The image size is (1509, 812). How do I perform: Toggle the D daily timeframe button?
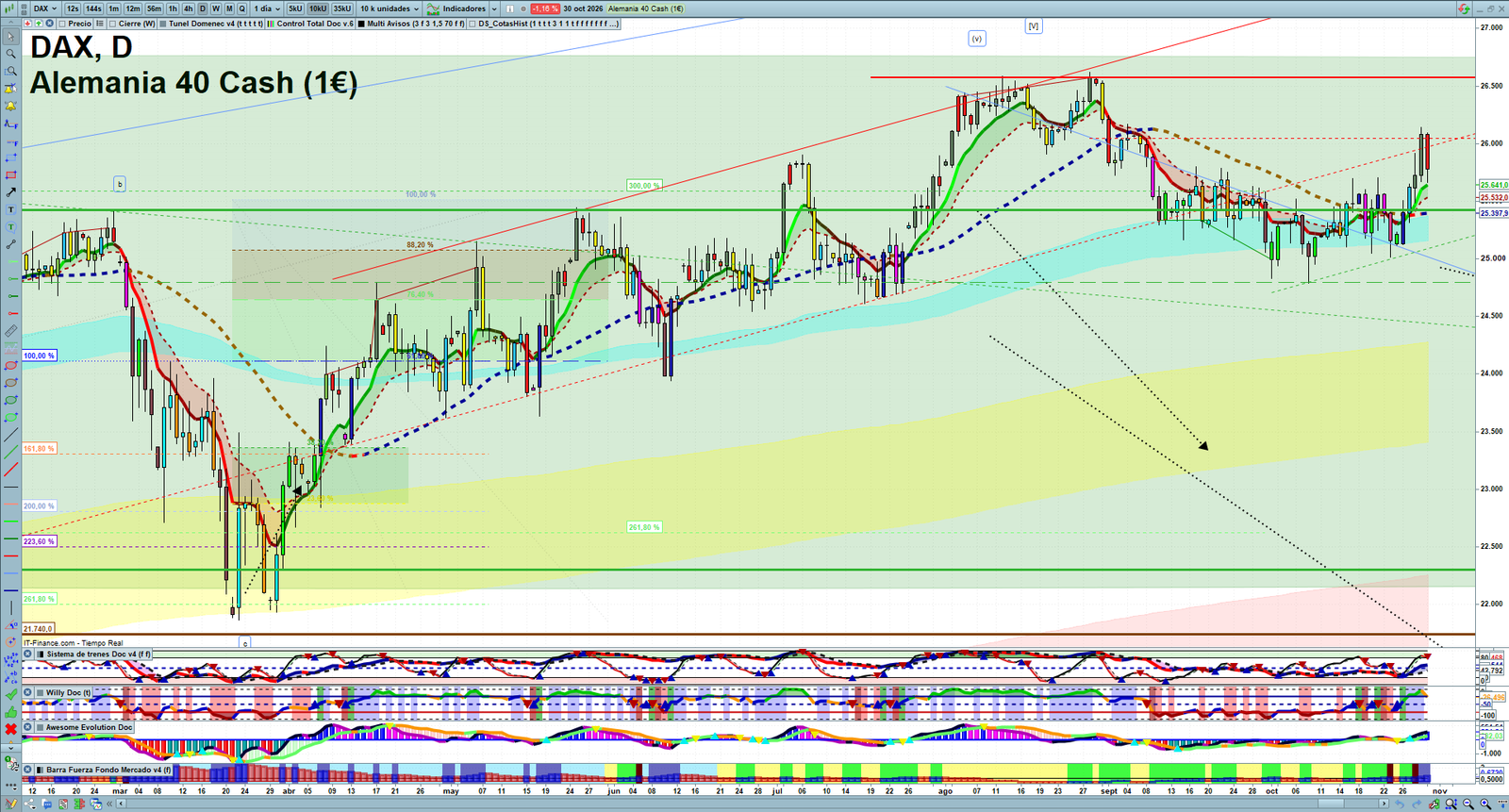tap(203, 8)
